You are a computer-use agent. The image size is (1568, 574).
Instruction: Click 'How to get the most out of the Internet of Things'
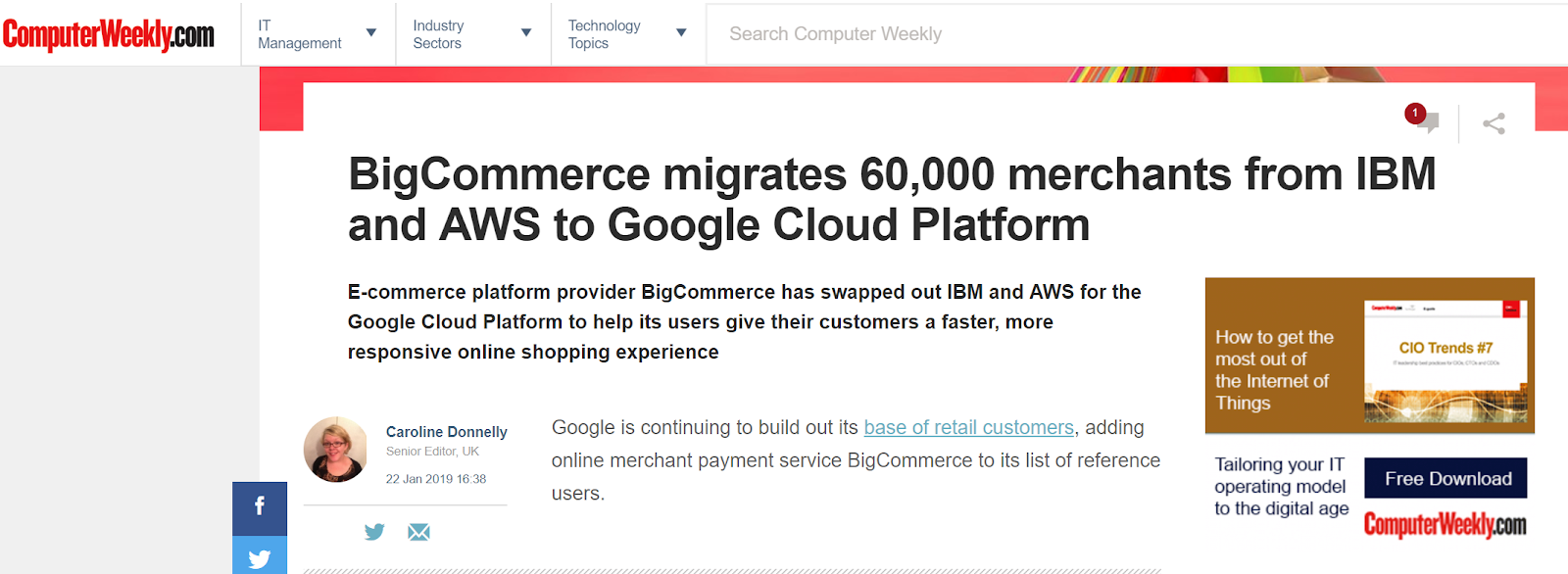[1274, 370]
